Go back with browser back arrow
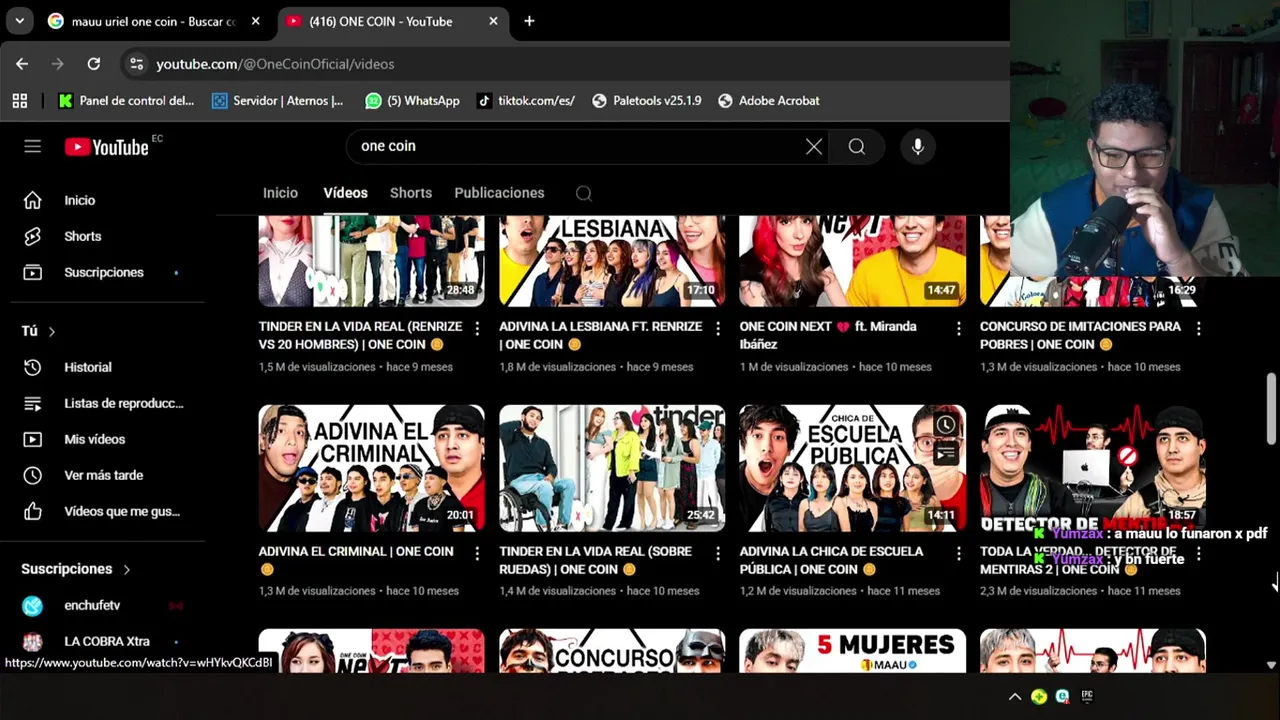1280x720 pixels. click(22, 64)
